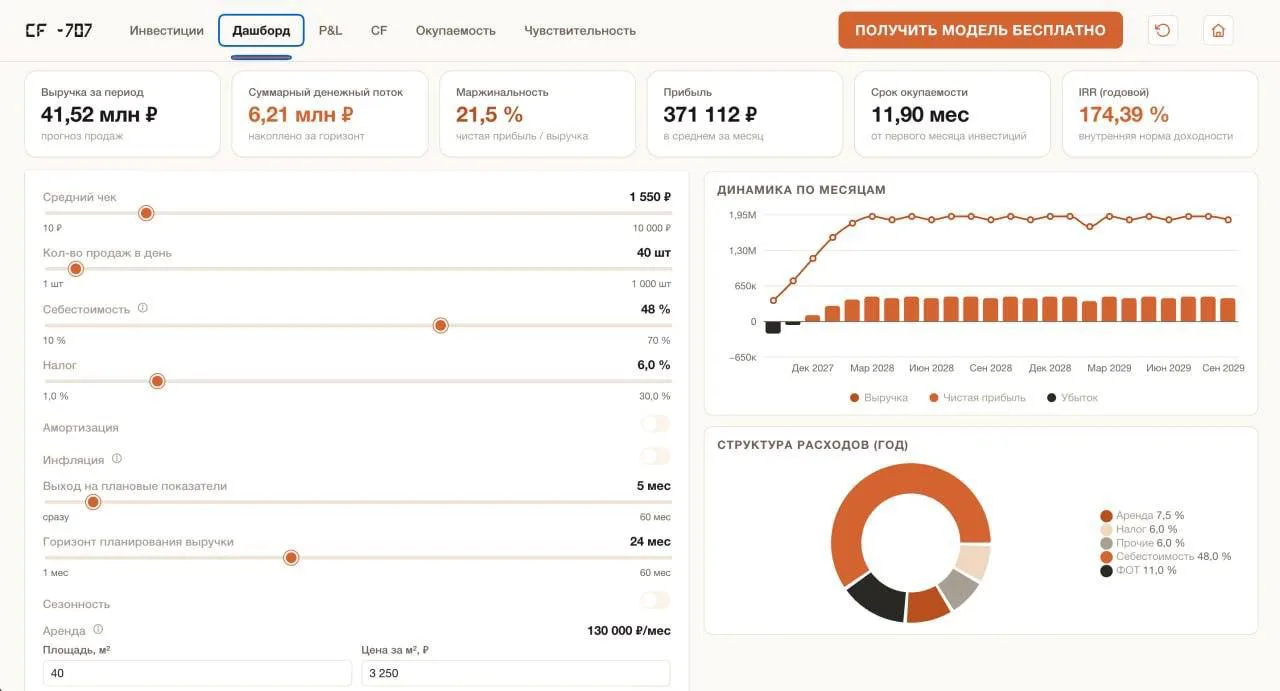Go to the Окупаемость tab
This screenshot has width=1280, height=691.
point(456,30)
